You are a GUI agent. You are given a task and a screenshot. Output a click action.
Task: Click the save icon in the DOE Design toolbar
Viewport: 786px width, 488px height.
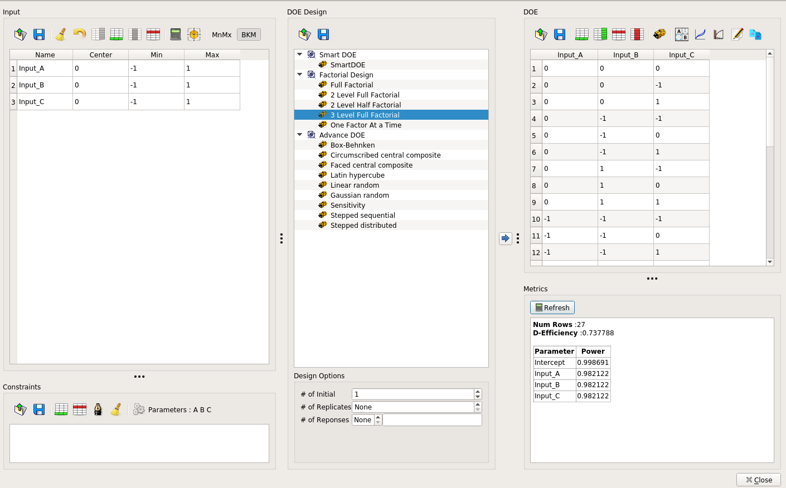click(x=323, y=35)
